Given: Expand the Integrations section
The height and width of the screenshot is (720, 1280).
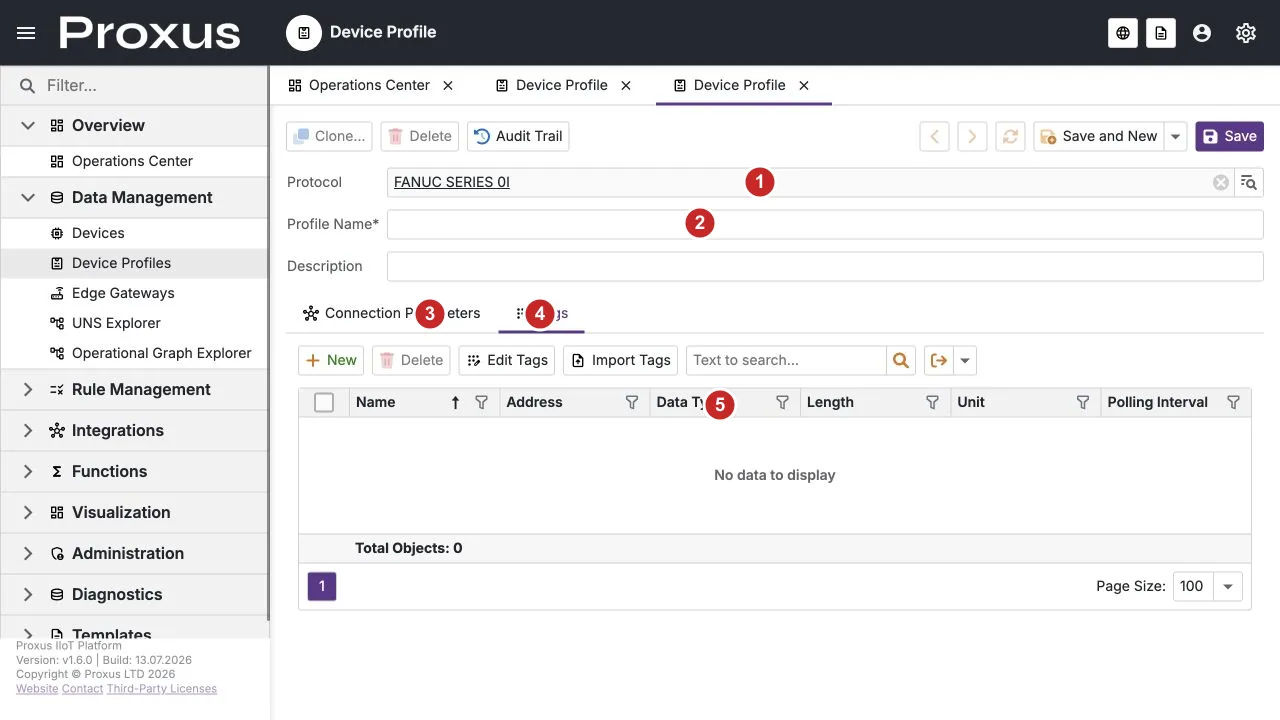Looking at the screenshot, I should (28, 430).
